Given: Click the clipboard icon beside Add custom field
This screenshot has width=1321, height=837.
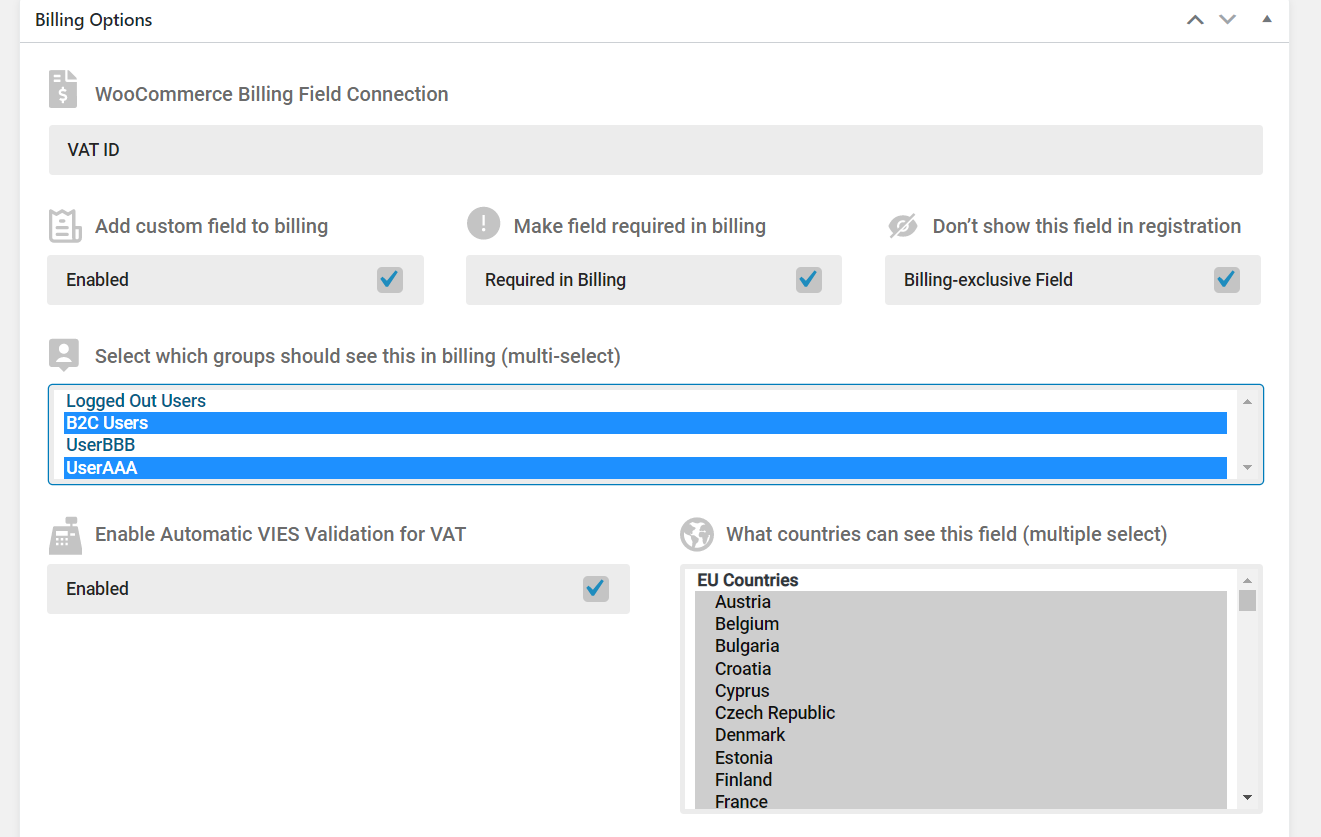Looking at the screenshot, I should (65, 225).
